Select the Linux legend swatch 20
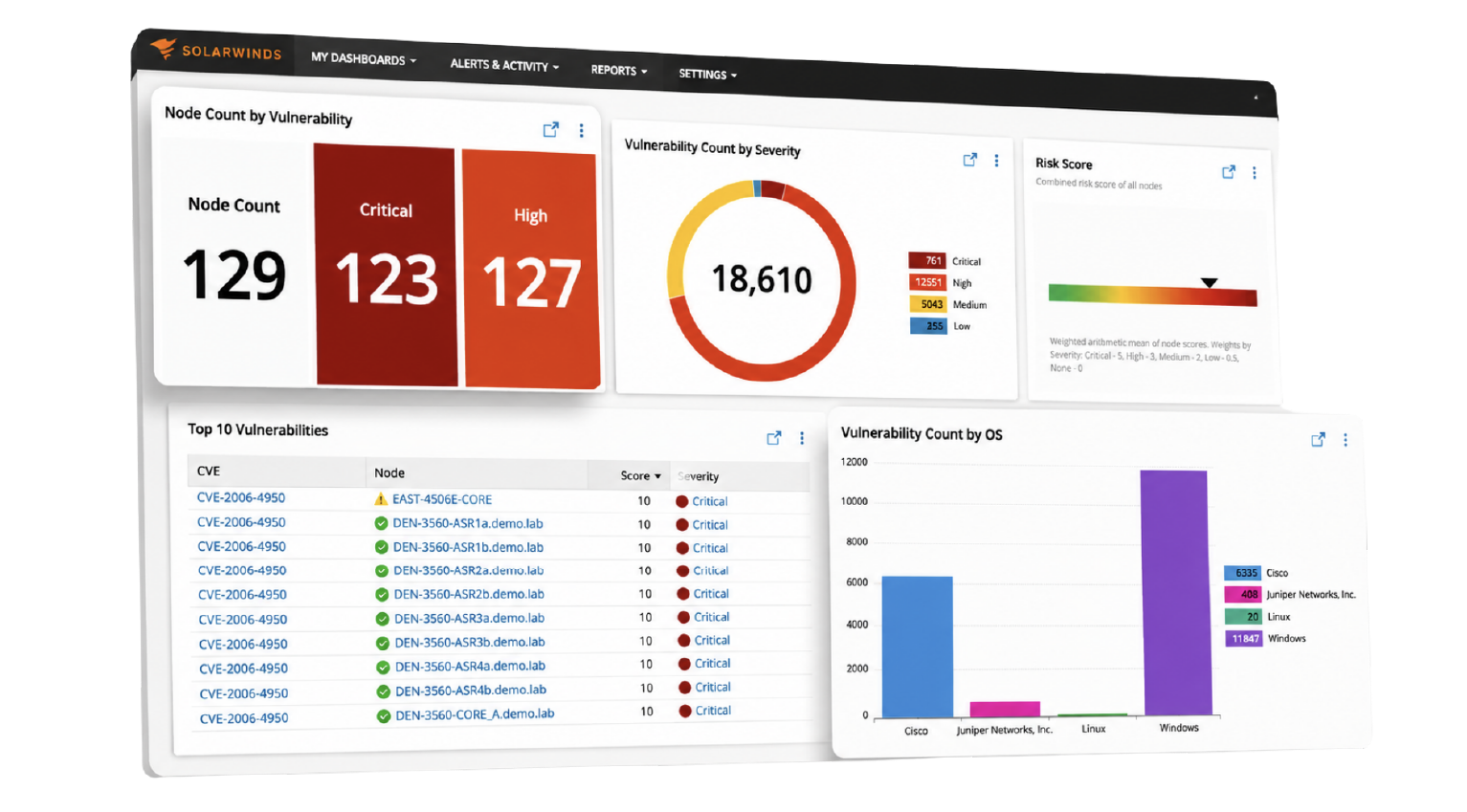 [1244, 616]
